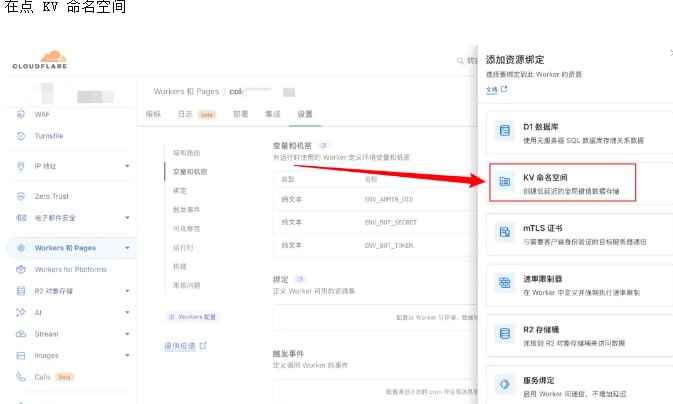673x404 pixels.
Task: Click 纯文本 type in ENV_ADMIN_UID row
Action: click(x=291, y=199)
